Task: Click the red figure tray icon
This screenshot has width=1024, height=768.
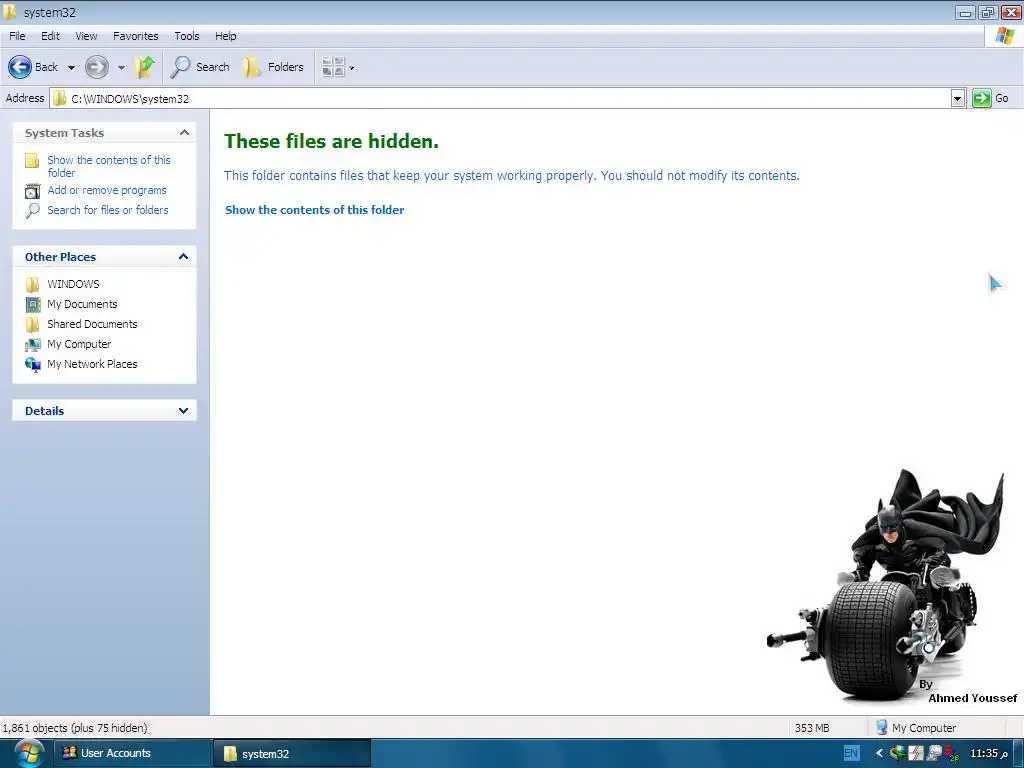Action: coord(951,753)
